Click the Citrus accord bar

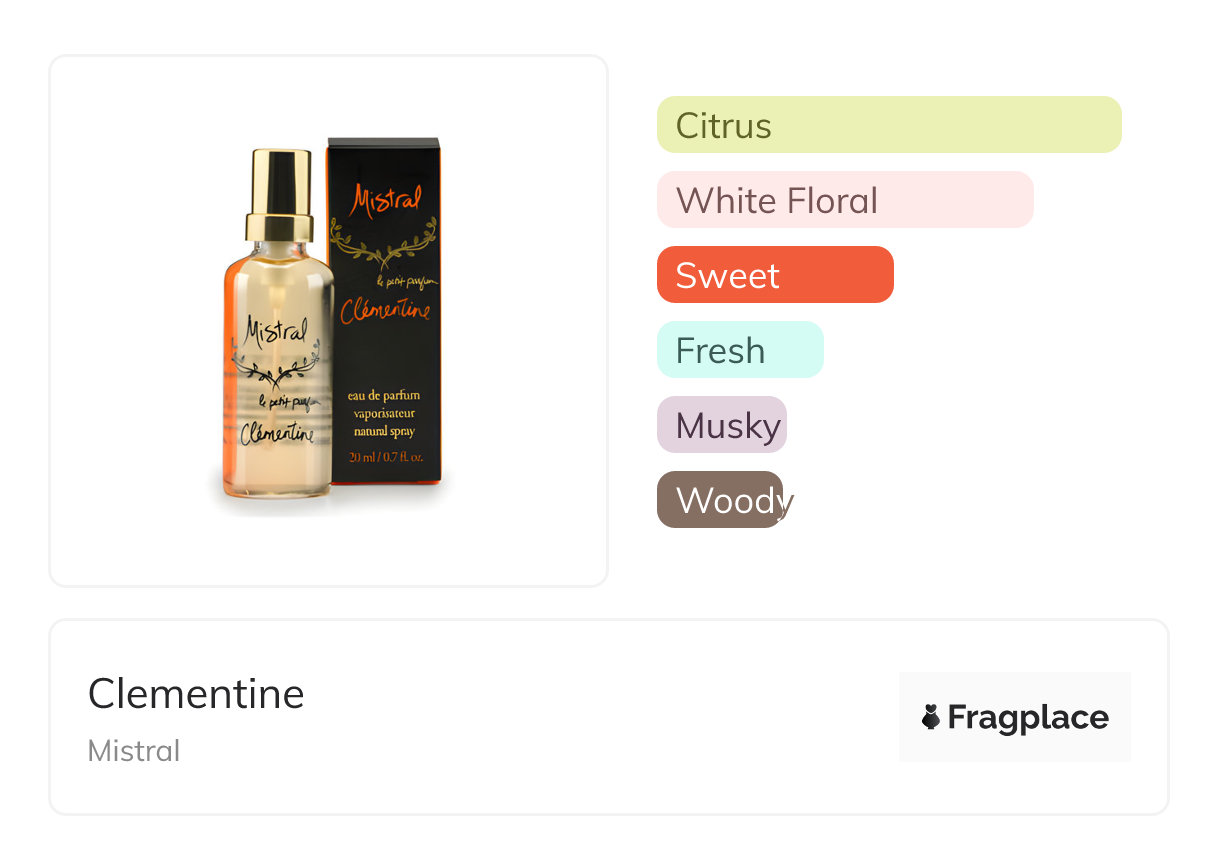[x=888, y=125]
